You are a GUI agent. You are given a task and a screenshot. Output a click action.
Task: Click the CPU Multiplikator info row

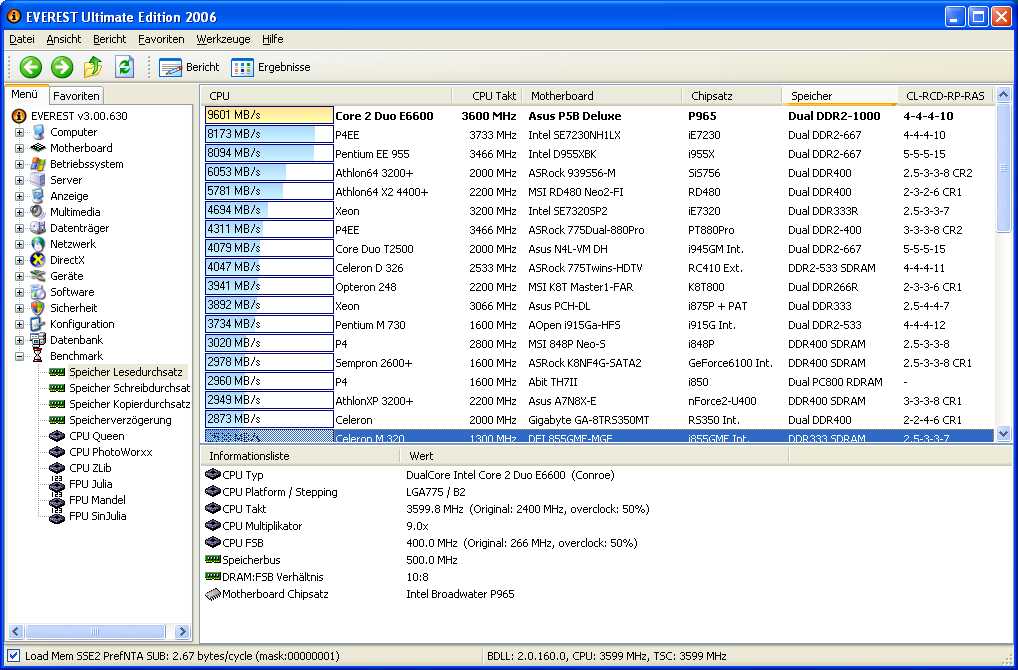pos(495,526)
